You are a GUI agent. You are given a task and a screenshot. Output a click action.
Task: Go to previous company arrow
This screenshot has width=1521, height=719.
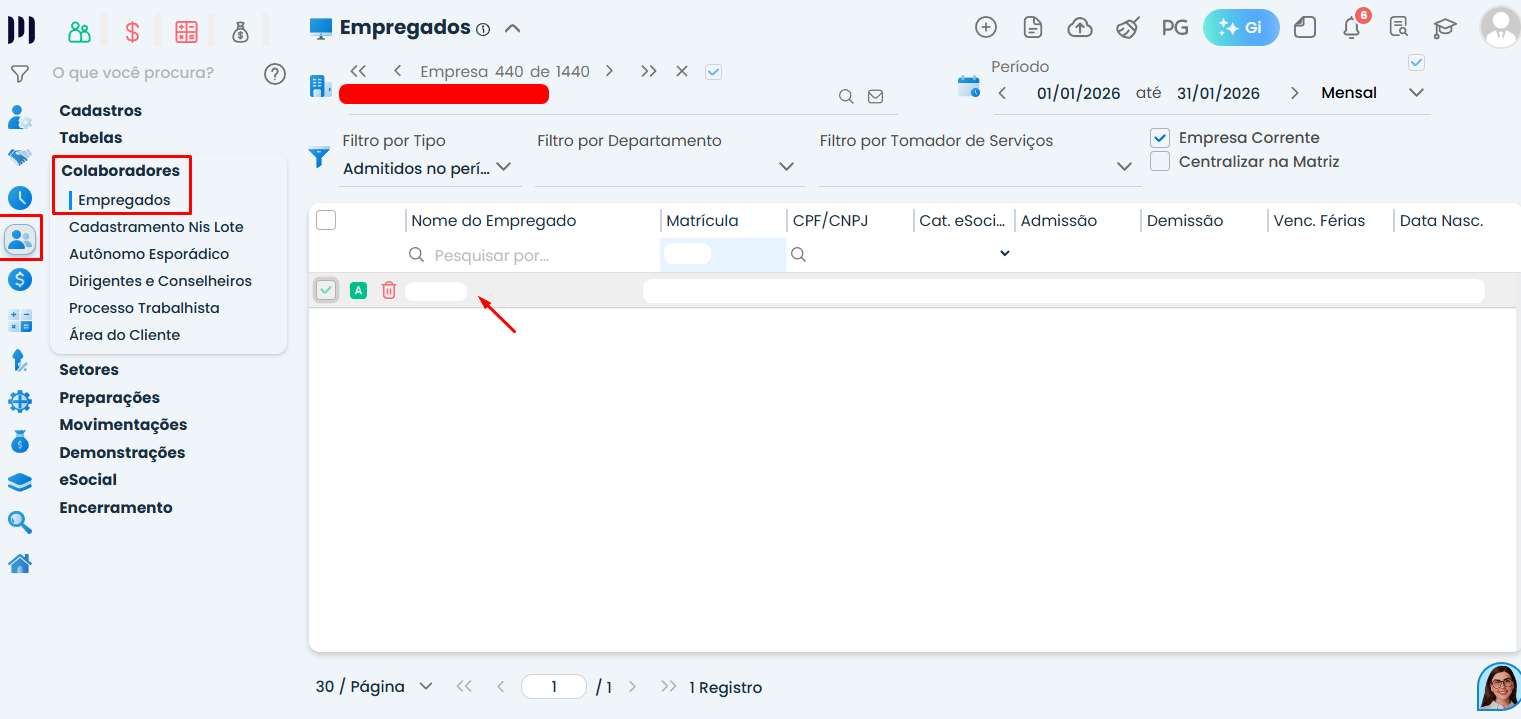click(398, 72)
